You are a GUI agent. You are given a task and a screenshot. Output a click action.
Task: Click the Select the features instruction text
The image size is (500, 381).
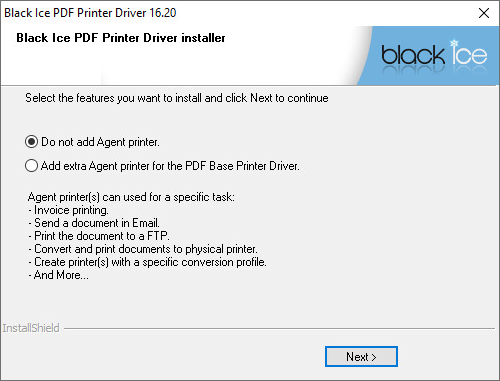click(177, 98)
